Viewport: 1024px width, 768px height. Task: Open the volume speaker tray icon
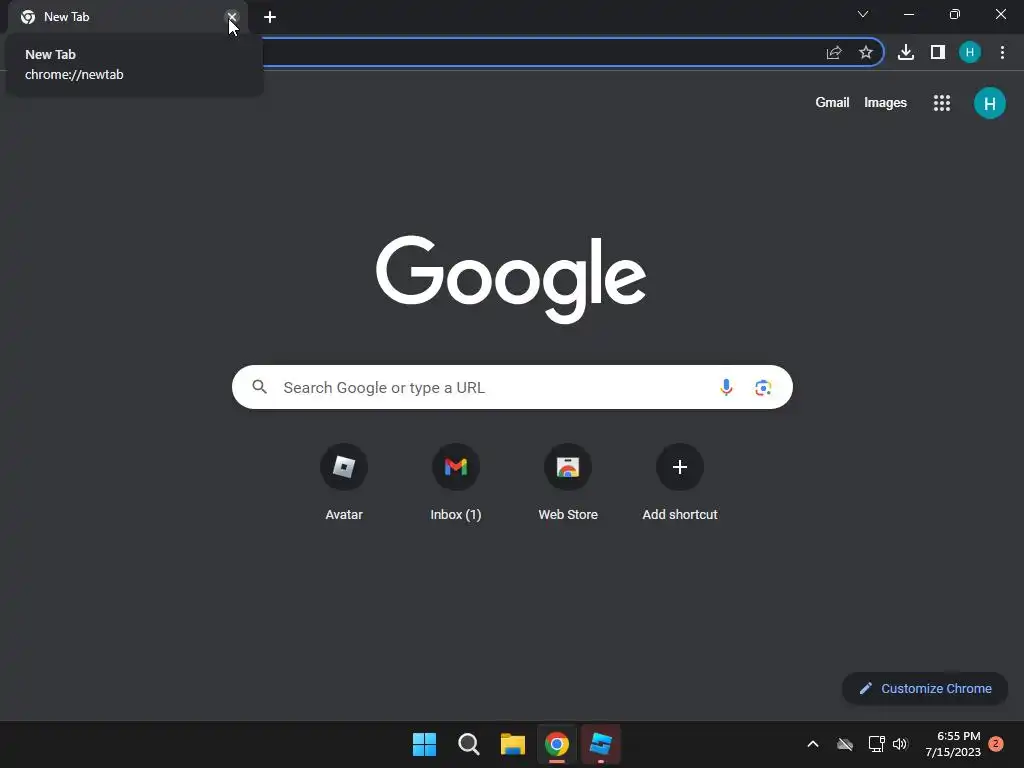tap(900, 744)
